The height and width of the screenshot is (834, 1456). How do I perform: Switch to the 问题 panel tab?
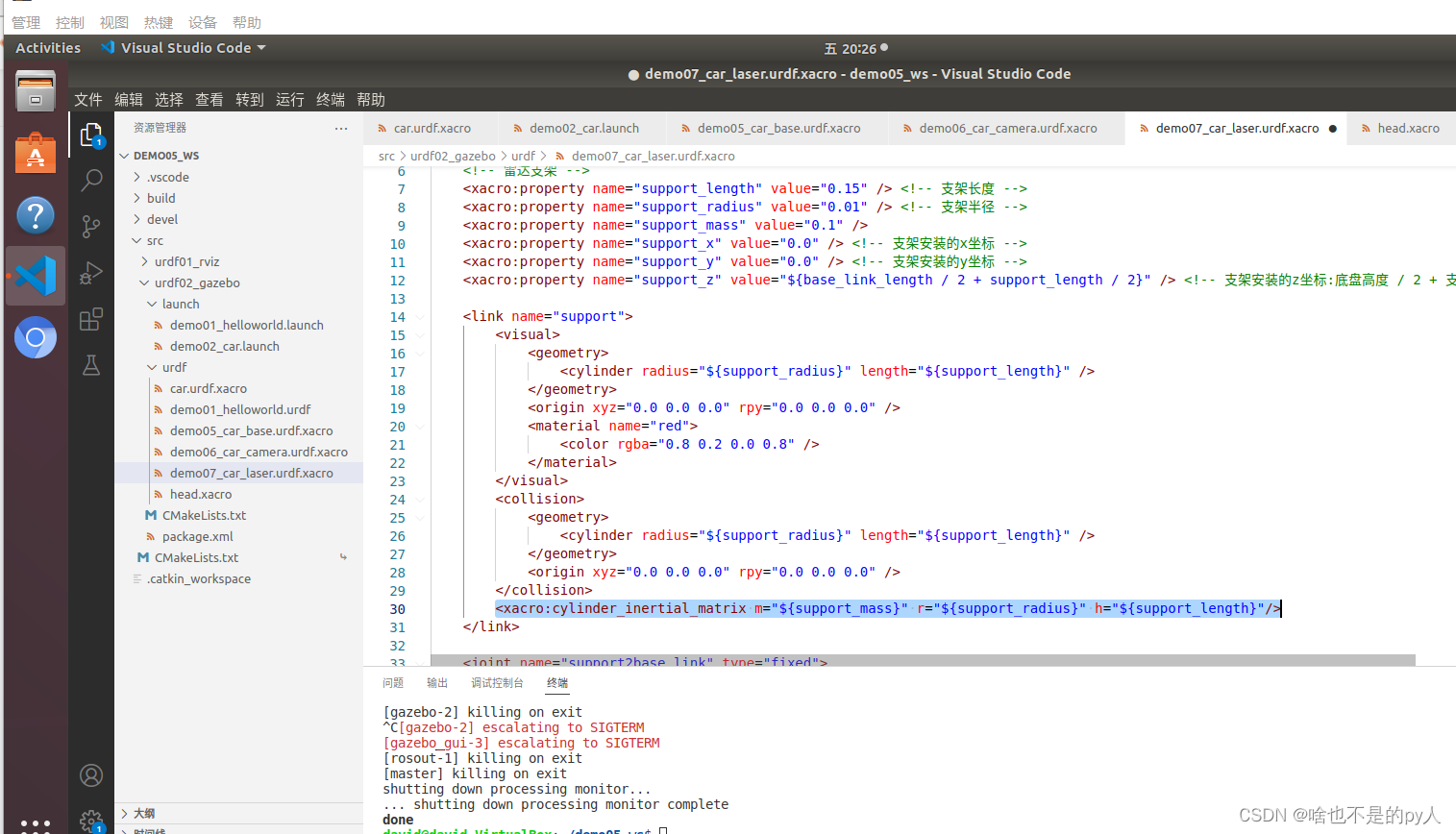(393, 683)
